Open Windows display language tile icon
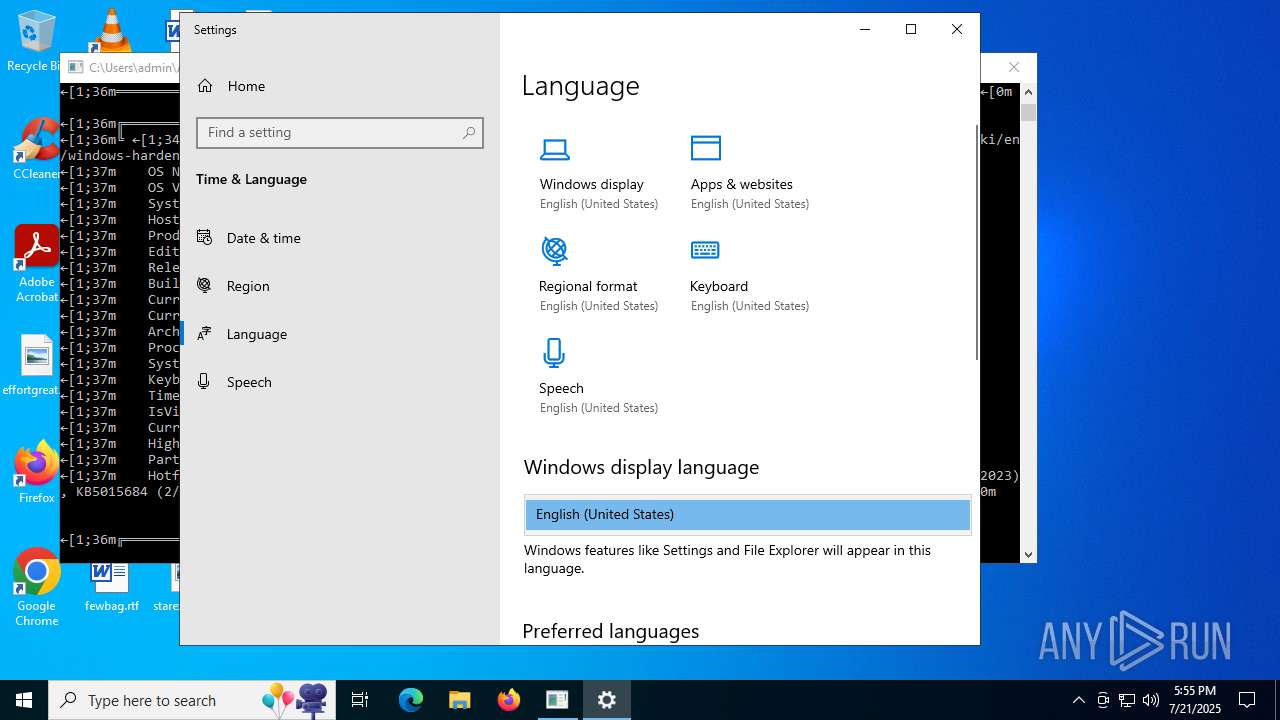This screenshot has height=720, width=1280. pyautogui.click(x=555, y=150)
